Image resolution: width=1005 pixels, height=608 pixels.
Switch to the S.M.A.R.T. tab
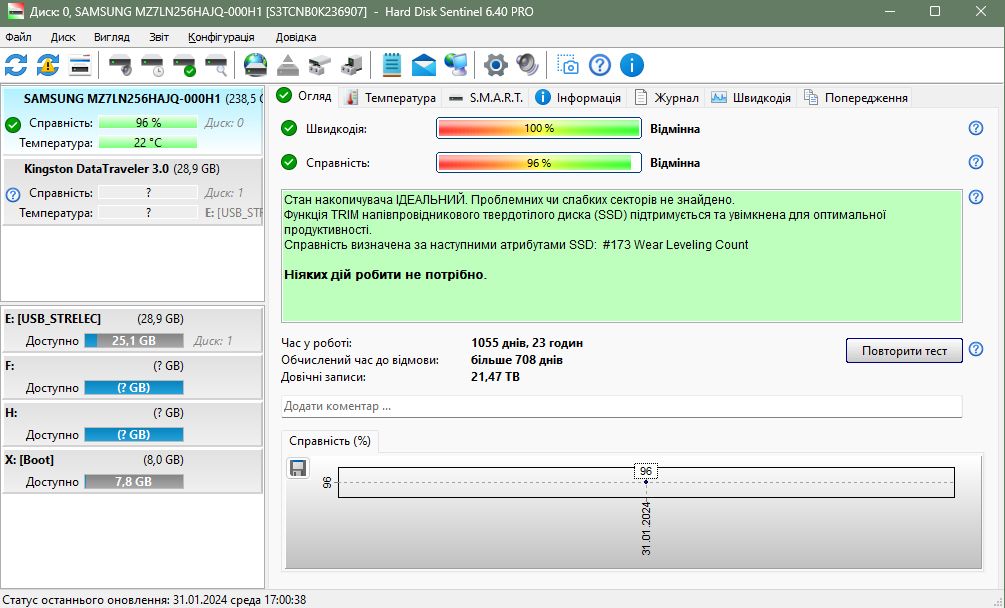(486, 97)
